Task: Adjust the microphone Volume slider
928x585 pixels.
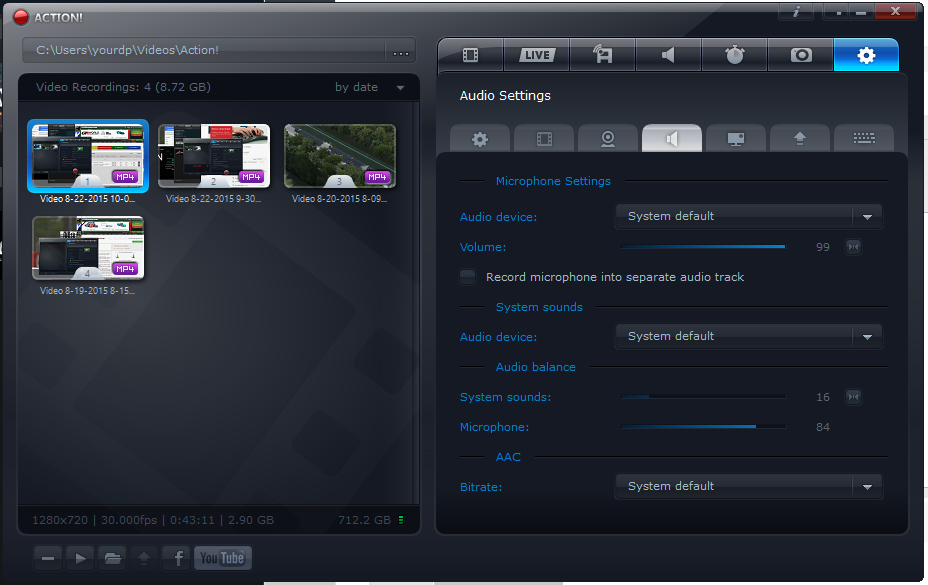Action: click(x=703, y=246)
